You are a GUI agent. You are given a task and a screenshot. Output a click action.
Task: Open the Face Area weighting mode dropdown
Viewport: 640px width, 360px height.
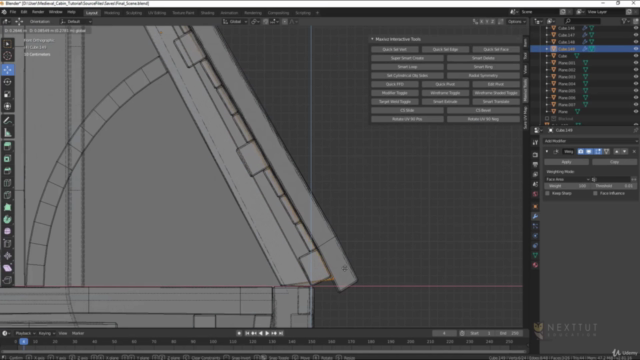point(568,180)
